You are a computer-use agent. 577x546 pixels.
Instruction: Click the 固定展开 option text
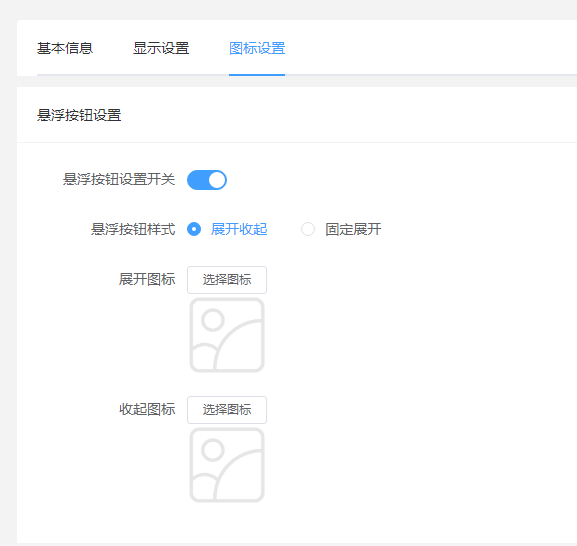tap(353, 229)
